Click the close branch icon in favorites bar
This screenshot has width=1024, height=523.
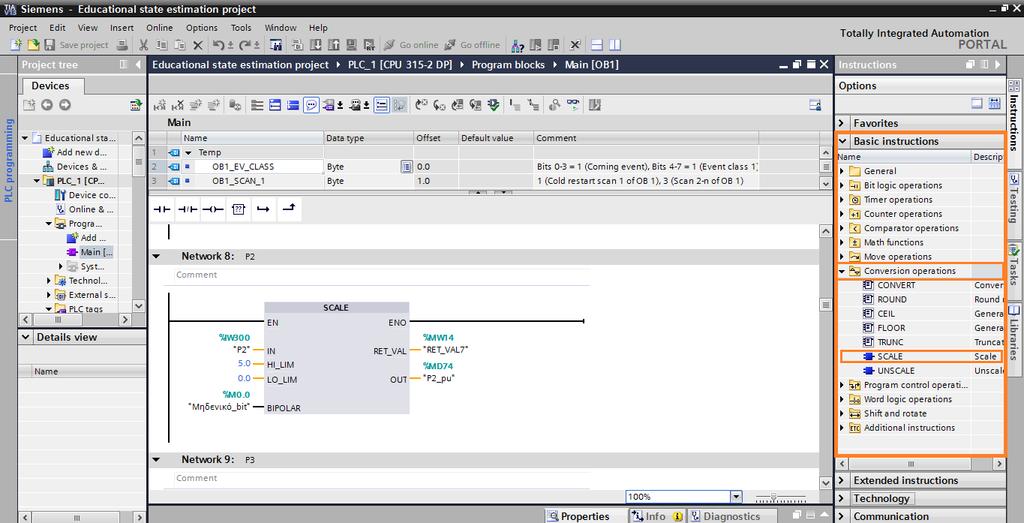point(289,208)
